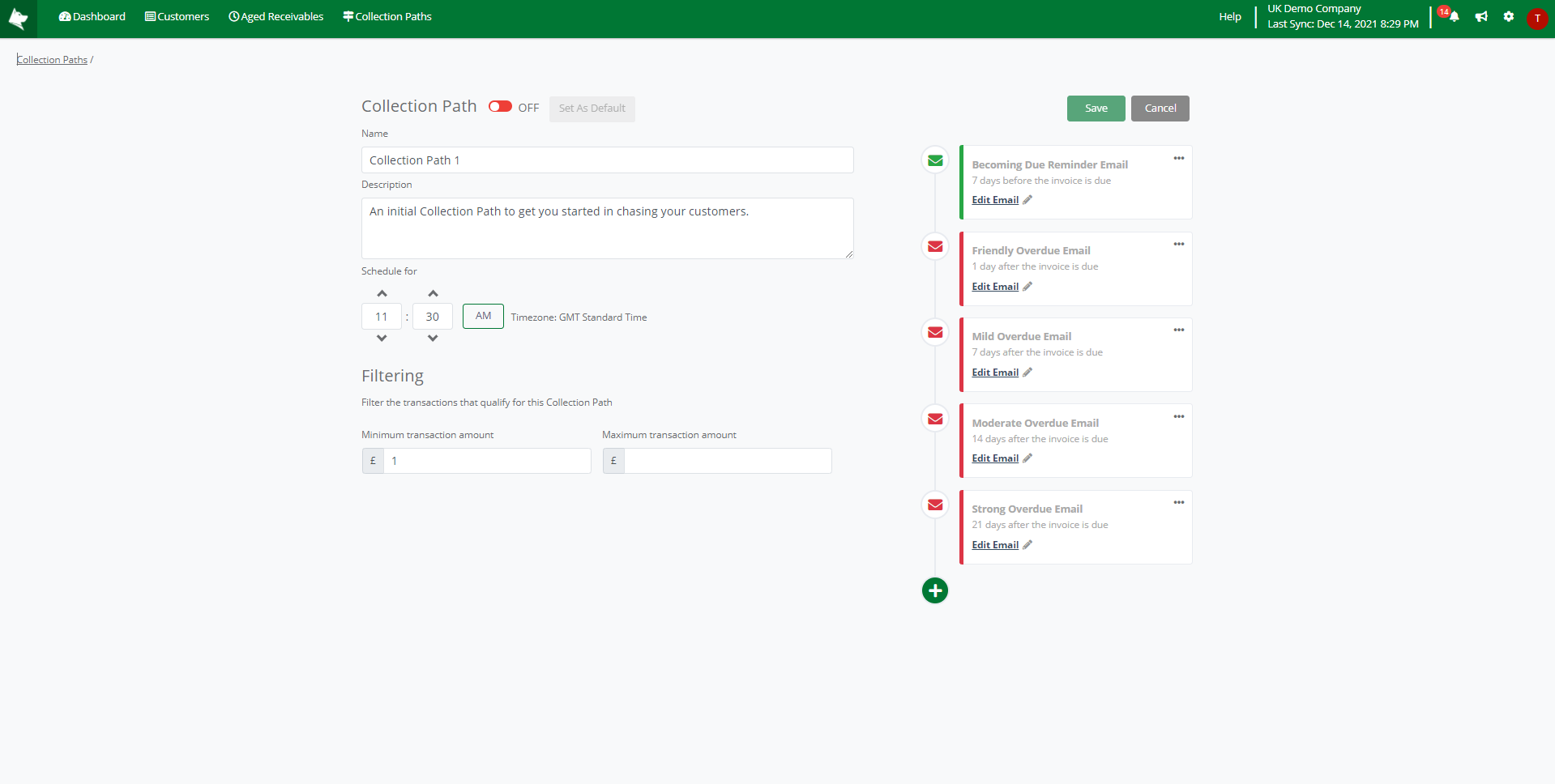Open the settings gear icon
Image resolution: width=1555 pixels, height=784 pixels.
(1508, 17)
